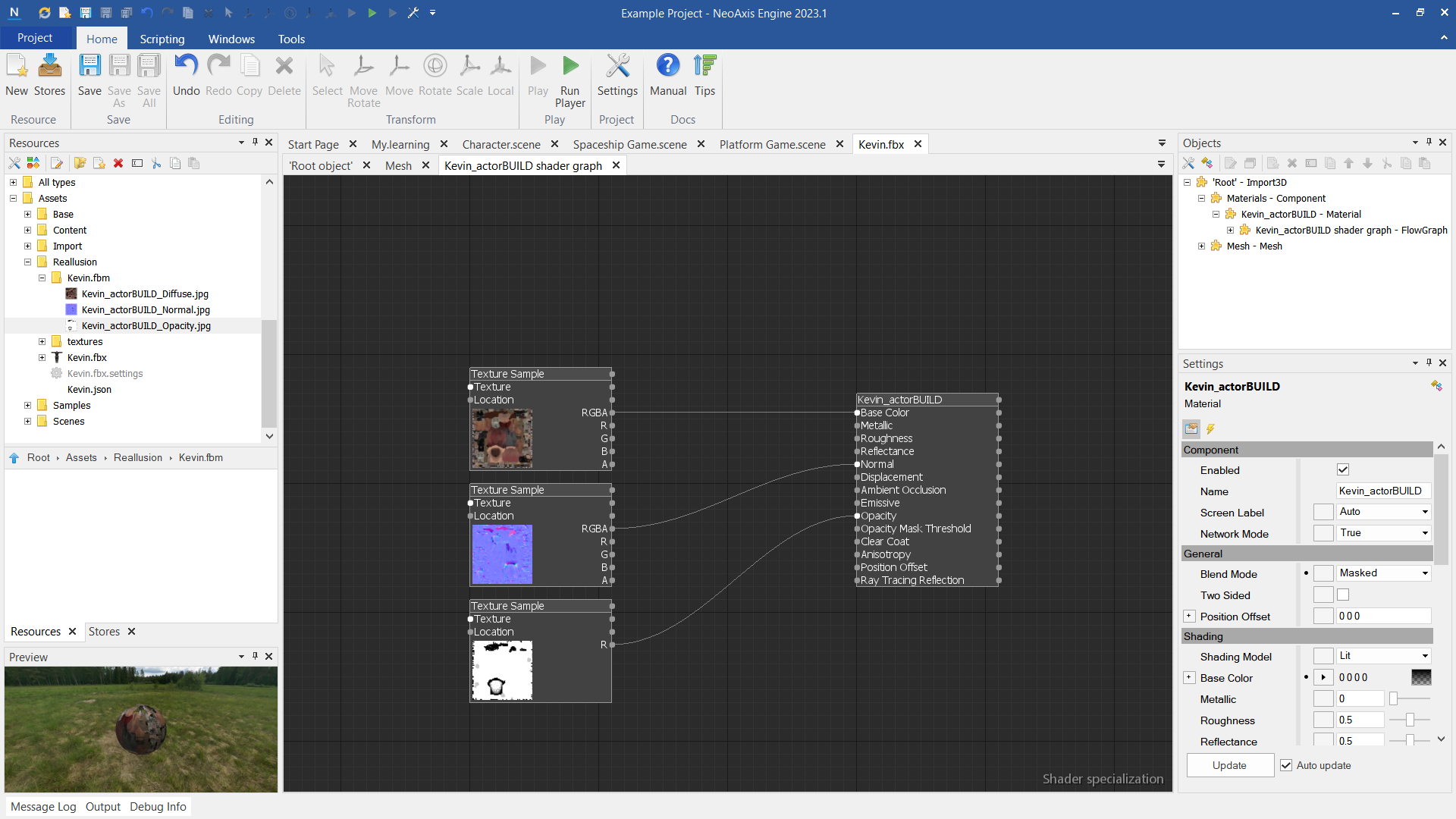Open the Character.scene document tab
The image size is (1456, 819).
[x=501, y=144]
